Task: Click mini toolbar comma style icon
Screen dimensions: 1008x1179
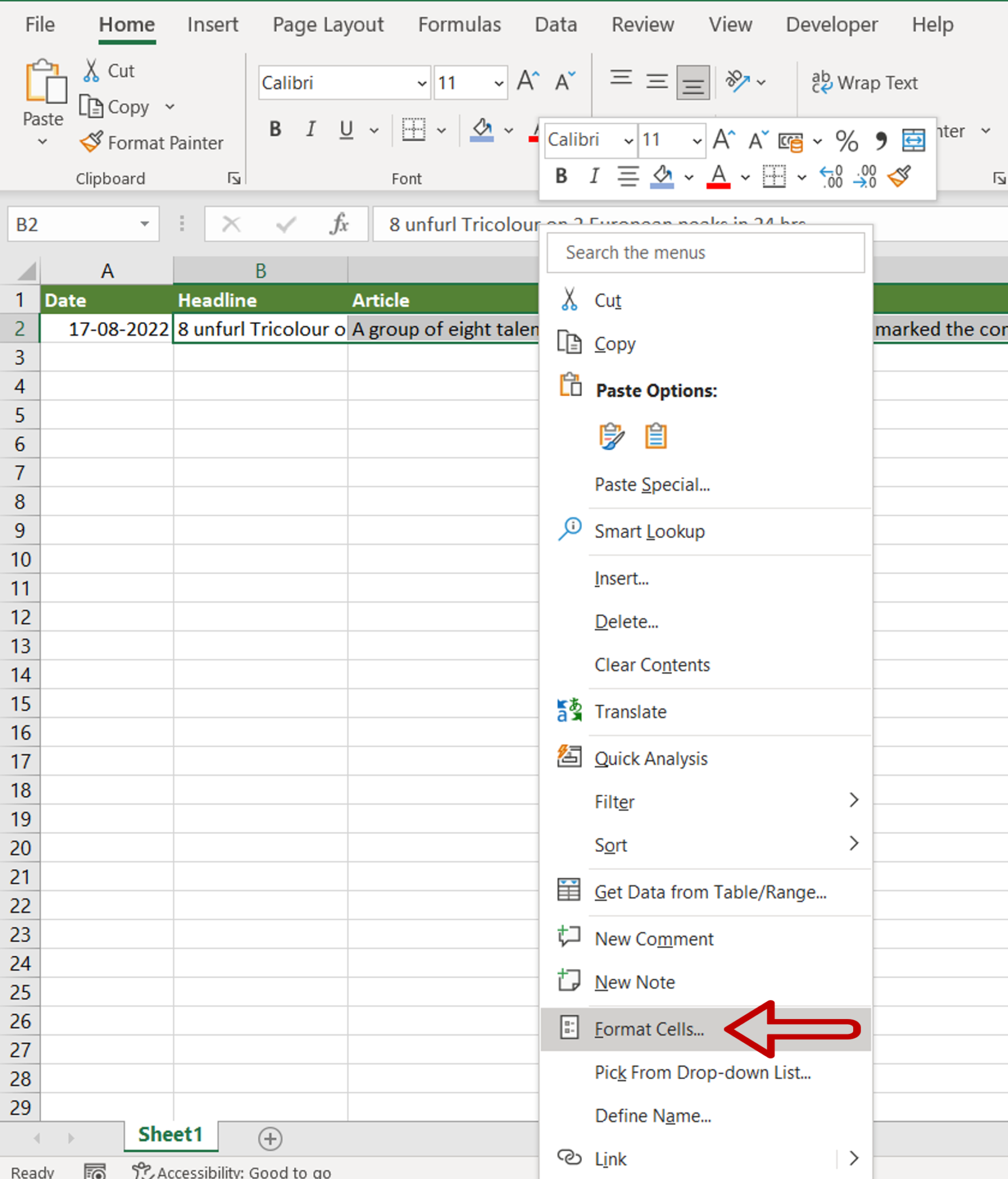Action: tap(880, 140)
